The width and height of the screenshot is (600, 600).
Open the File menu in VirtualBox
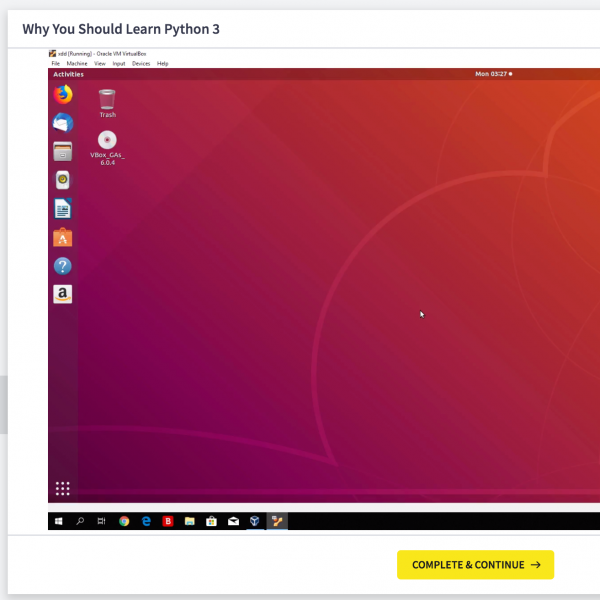(x=55, y=64)
